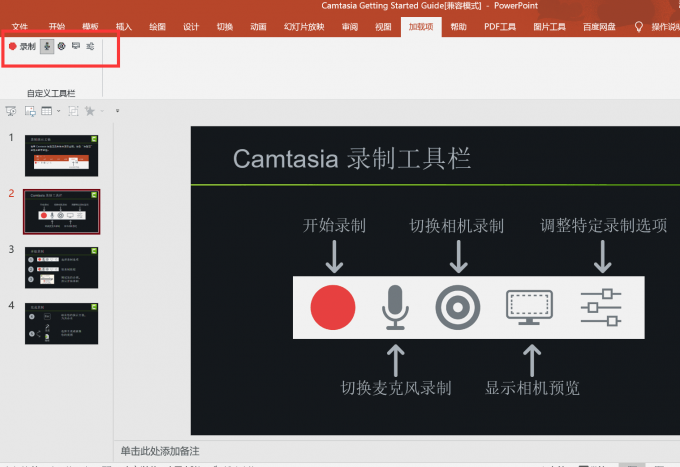Switch to the 审阅 ribbon tab
Viewport: 680px width, 467px height.
(350, 27)
